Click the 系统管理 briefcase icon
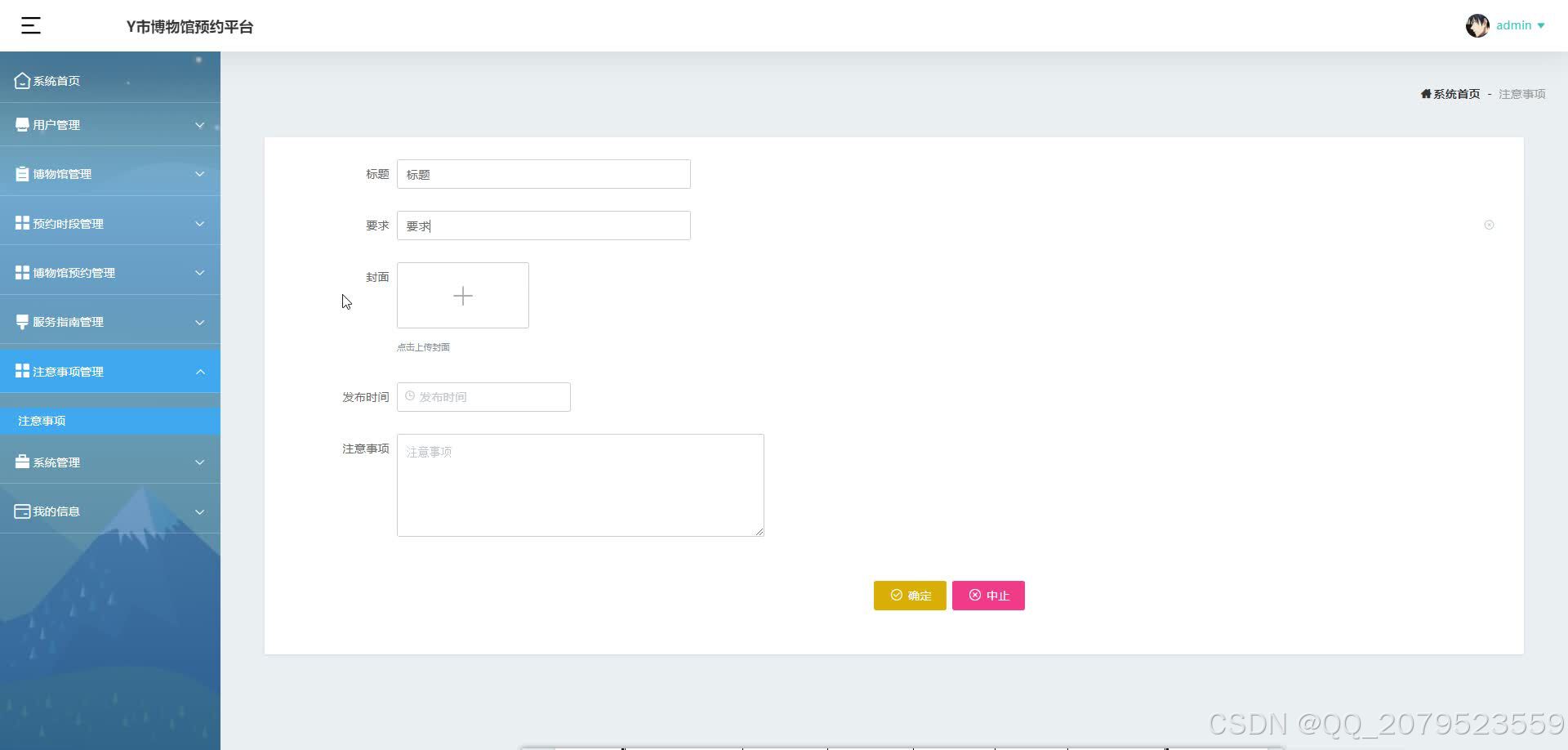Image resolution: width=1568 pixels, height=750 pixels. click(x=22, y=462)
